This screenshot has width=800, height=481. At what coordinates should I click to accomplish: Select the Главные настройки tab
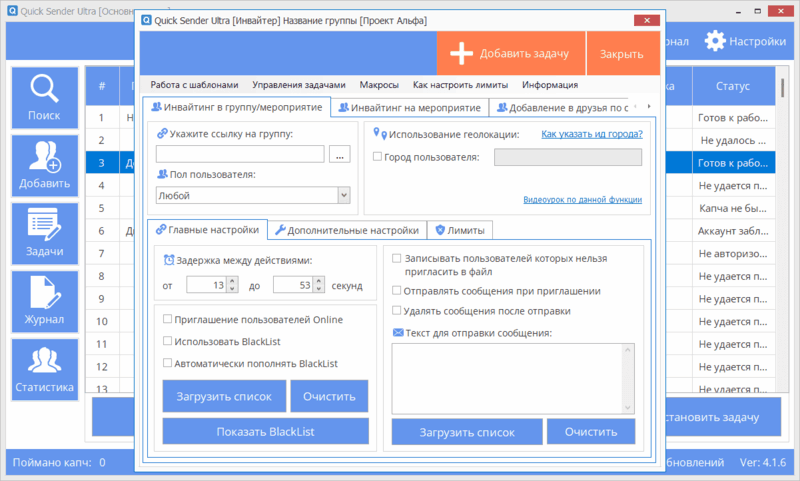click(207, 230)
